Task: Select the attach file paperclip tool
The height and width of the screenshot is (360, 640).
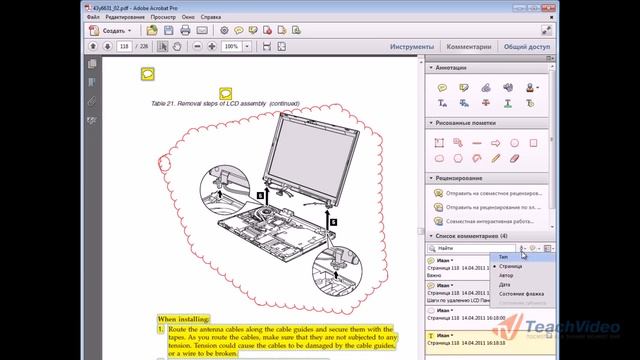Action: click(486, 87)
